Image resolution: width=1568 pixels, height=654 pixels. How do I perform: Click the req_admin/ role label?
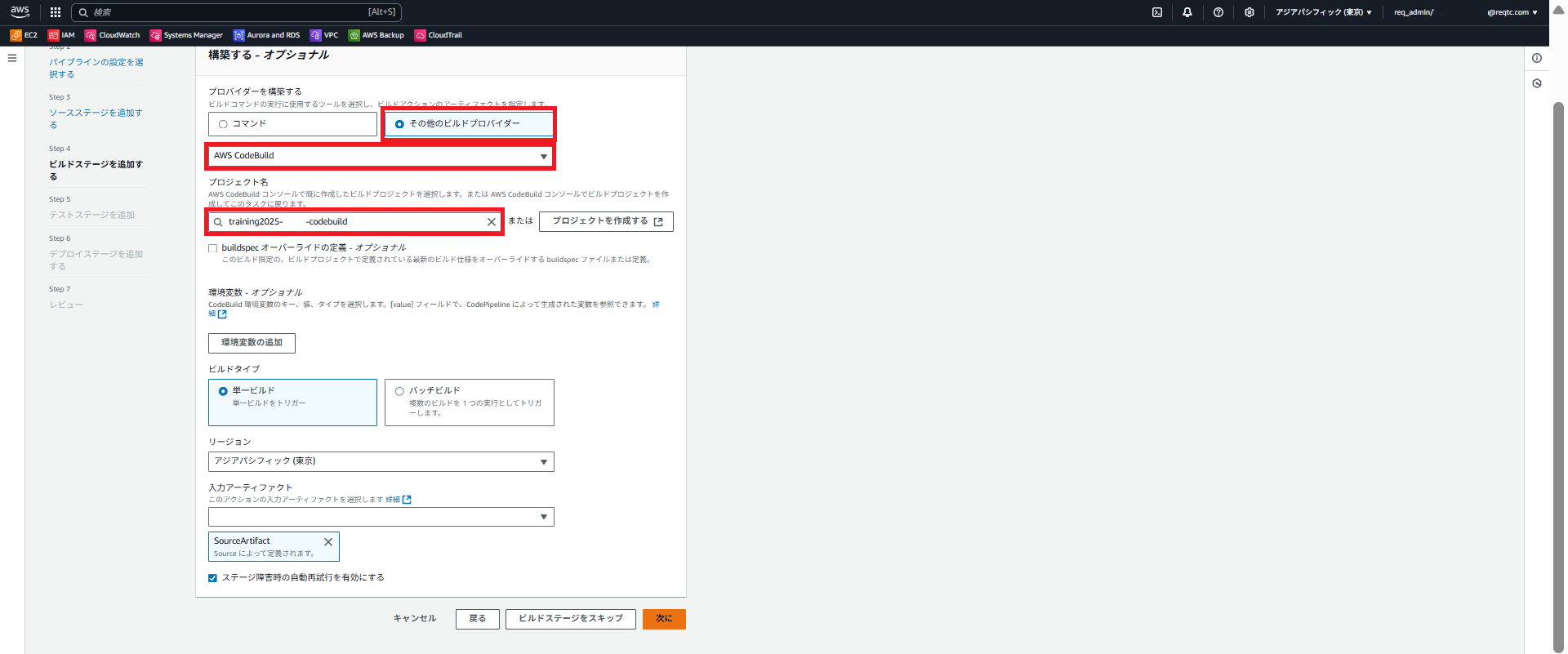point(1414,12)
